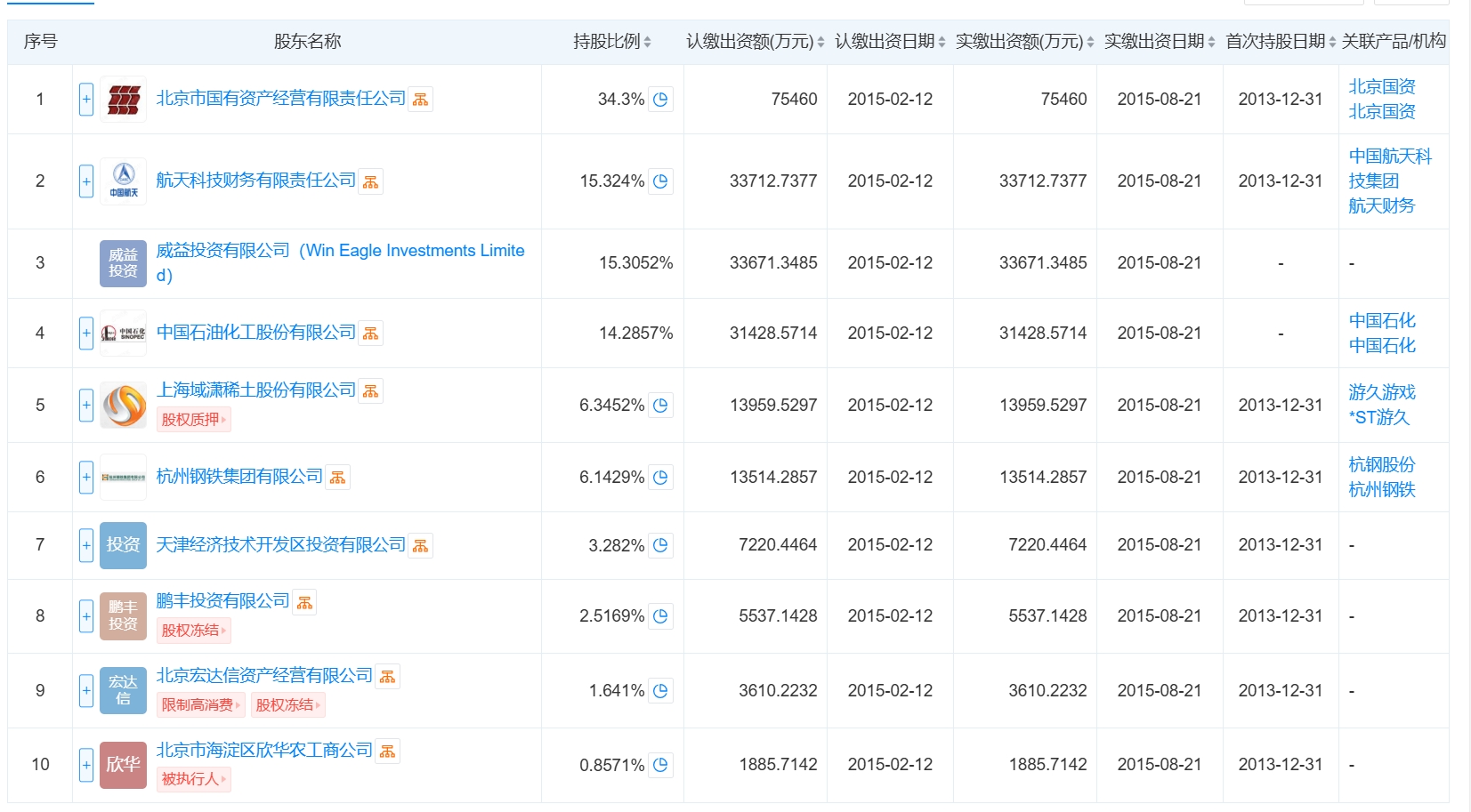The height and width of the screenshot is (812, 1471).
Task: Expand 航天科技财务 row plus button
Action: pos(86,181)
